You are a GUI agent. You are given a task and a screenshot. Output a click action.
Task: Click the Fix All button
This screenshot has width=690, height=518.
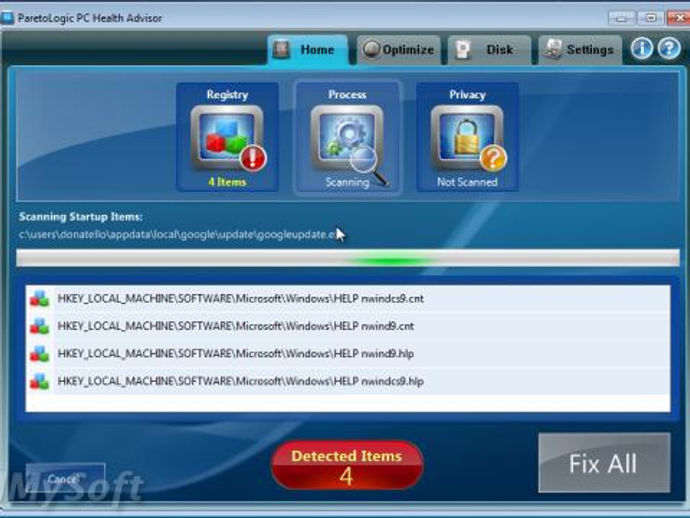pyautogui.click(x=604, y=463)
